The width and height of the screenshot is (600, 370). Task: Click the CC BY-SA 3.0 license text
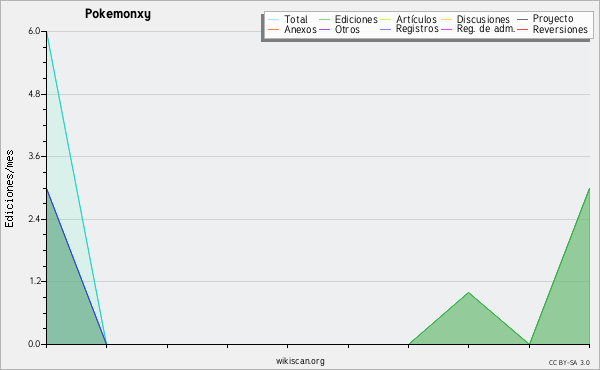pyautogui.click(x=569, y=362)
